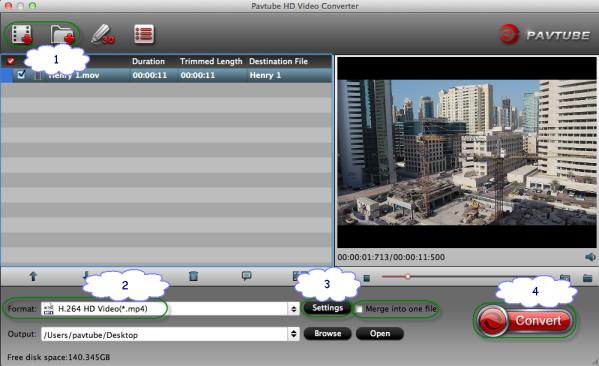
Task: Click the Add Video file icon
Action: (22, 34)
